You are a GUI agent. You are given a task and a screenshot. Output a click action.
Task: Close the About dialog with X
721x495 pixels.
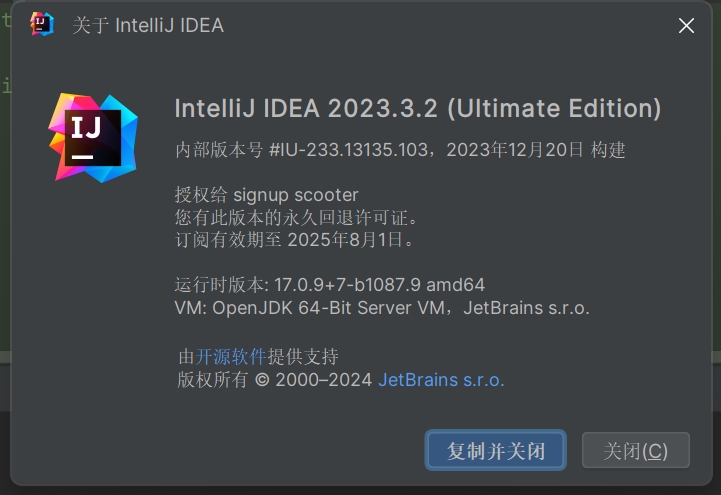point(686,26)
